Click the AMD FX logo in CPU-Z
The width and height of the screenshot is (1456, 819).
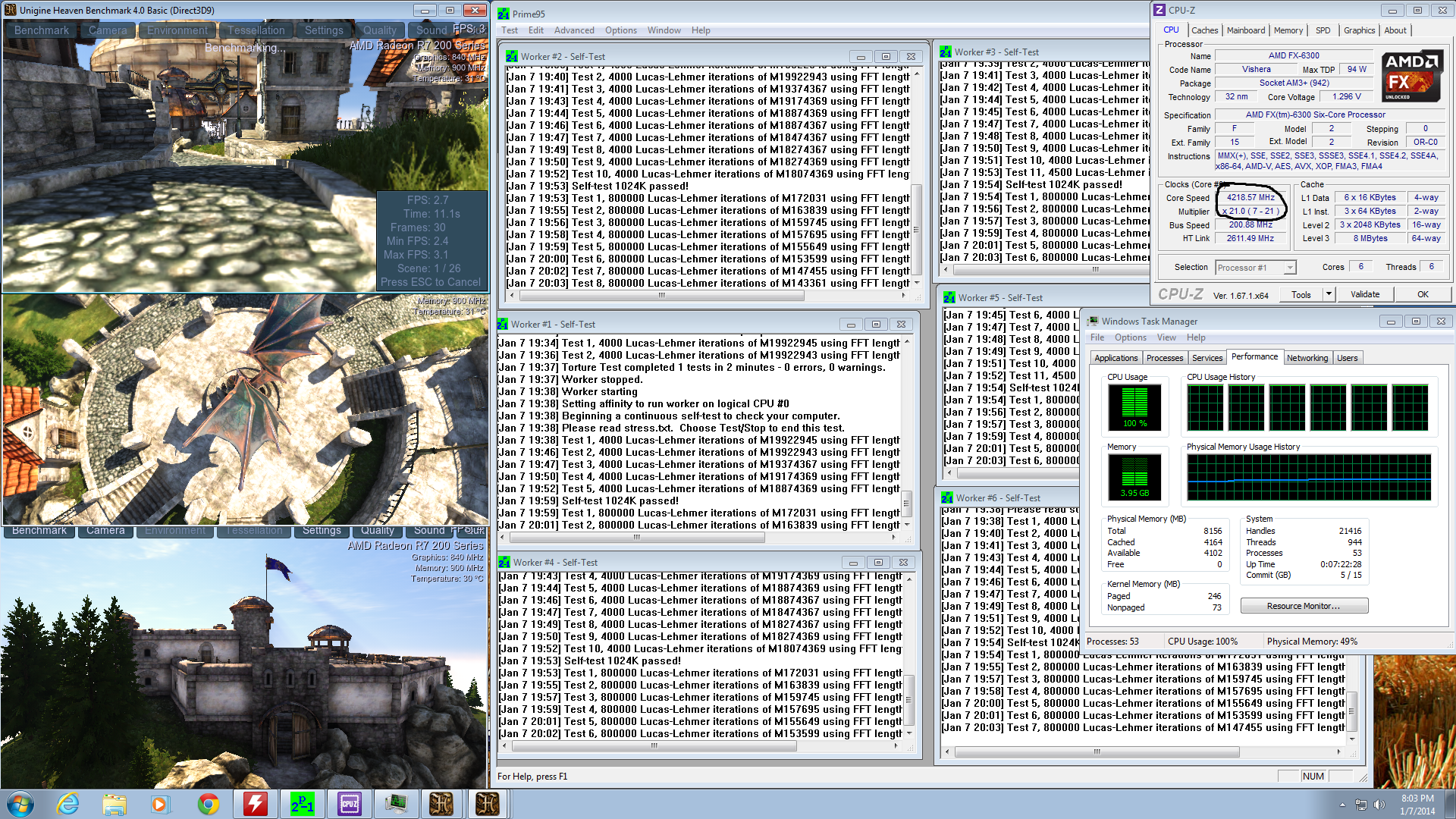pyautogui.click(x=1411, y=77)
